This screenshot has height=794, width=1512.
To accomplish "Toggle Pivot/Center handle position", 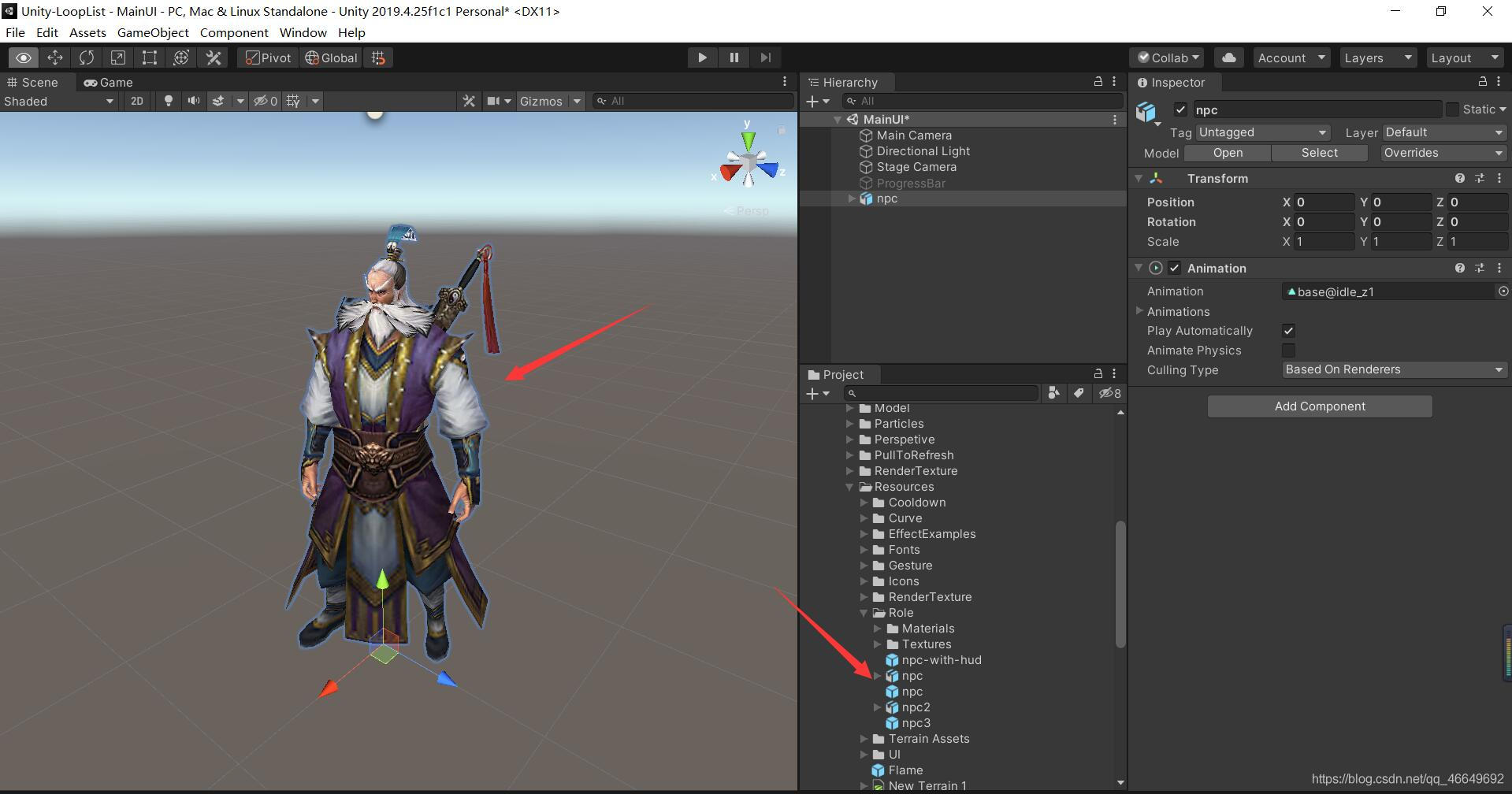I will tap(269, 58).
